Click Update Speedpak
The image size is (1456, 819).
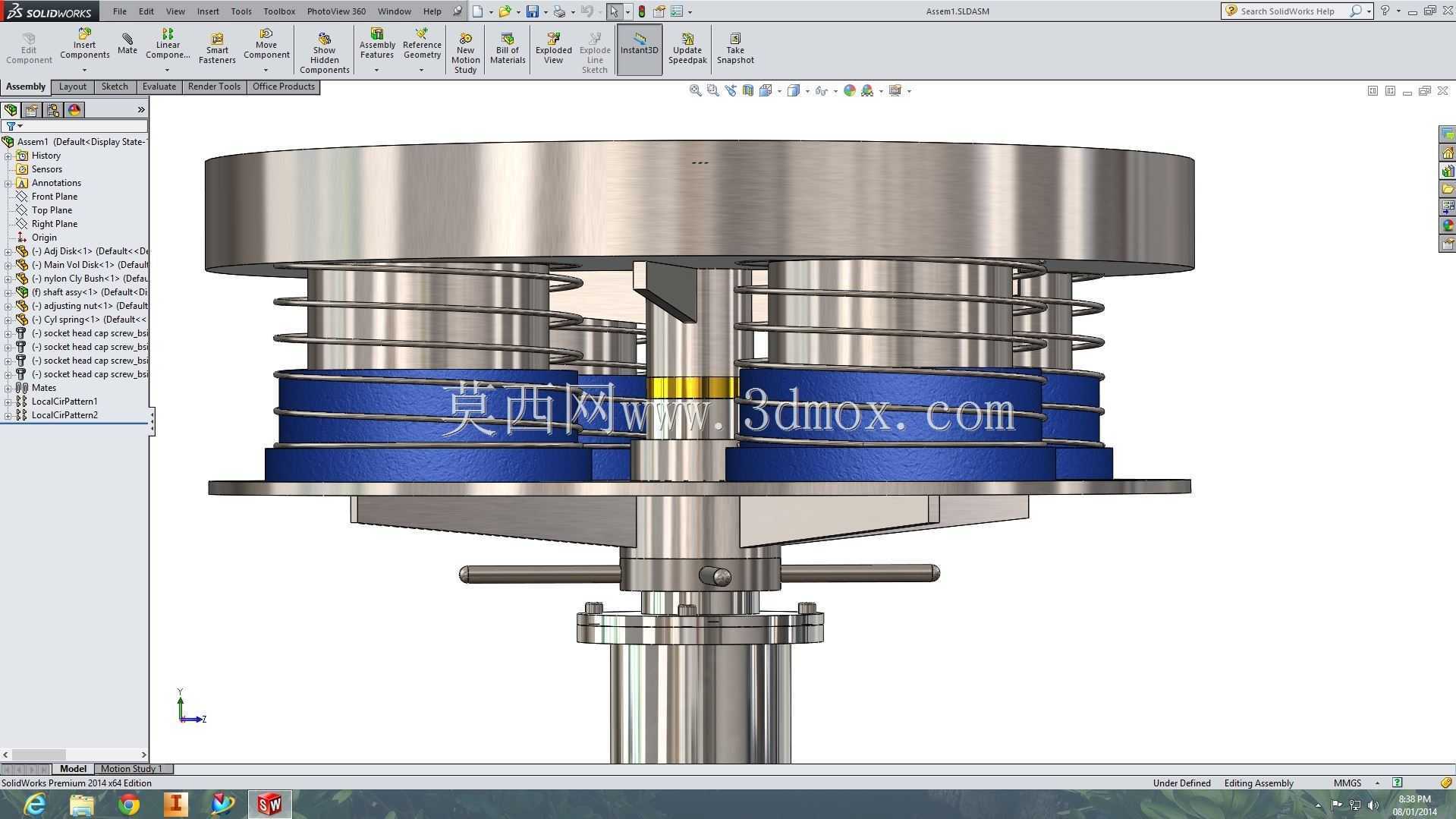(687, 49)
